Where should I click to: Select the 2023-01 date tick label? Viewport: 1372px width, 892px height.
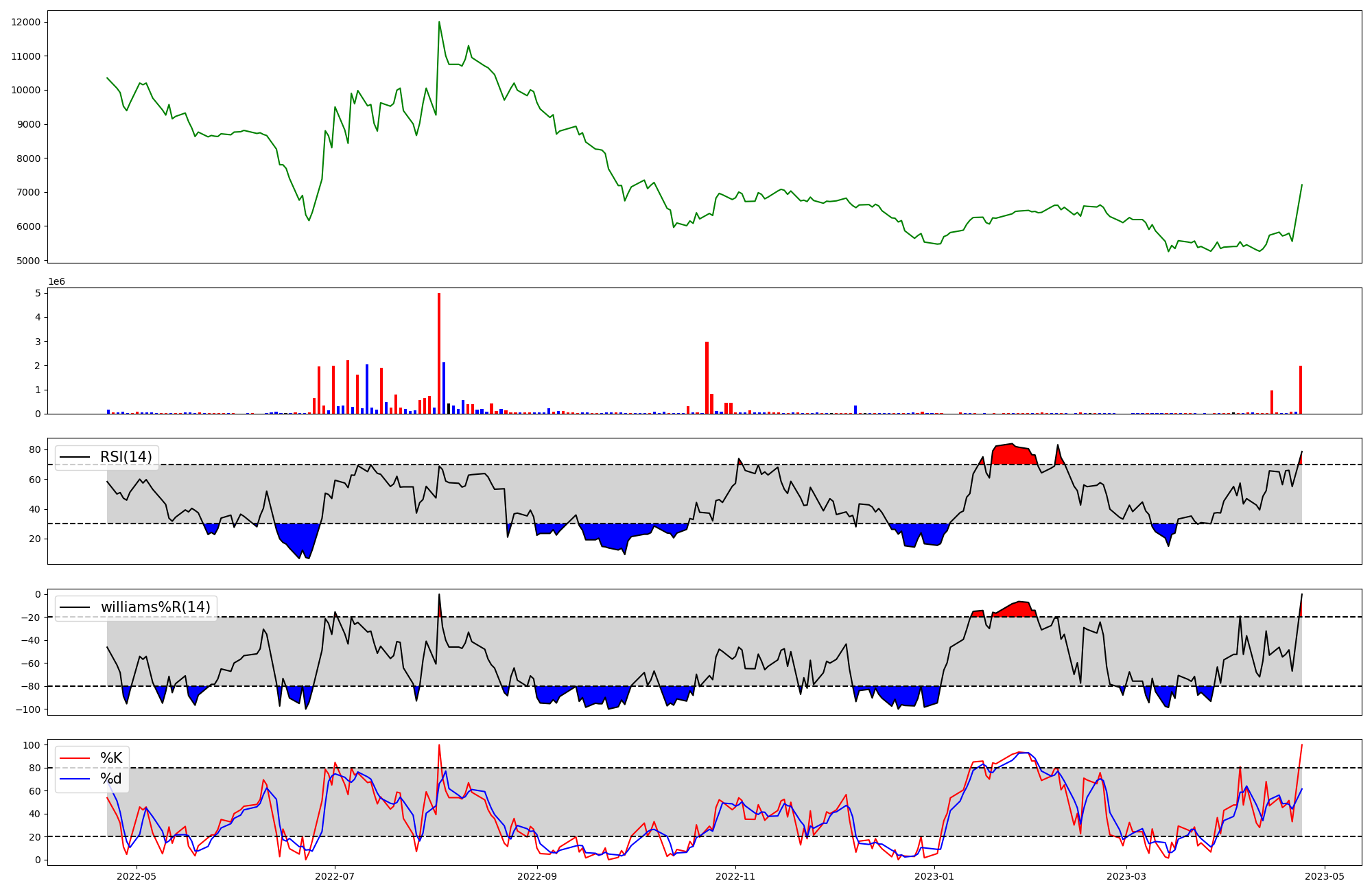(x=934, y=876)
